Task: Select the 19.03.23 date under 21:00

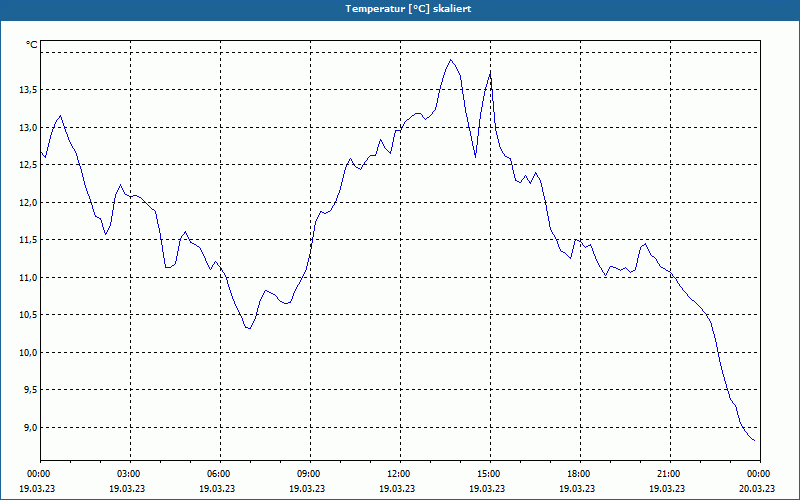Action: [667, 488]
